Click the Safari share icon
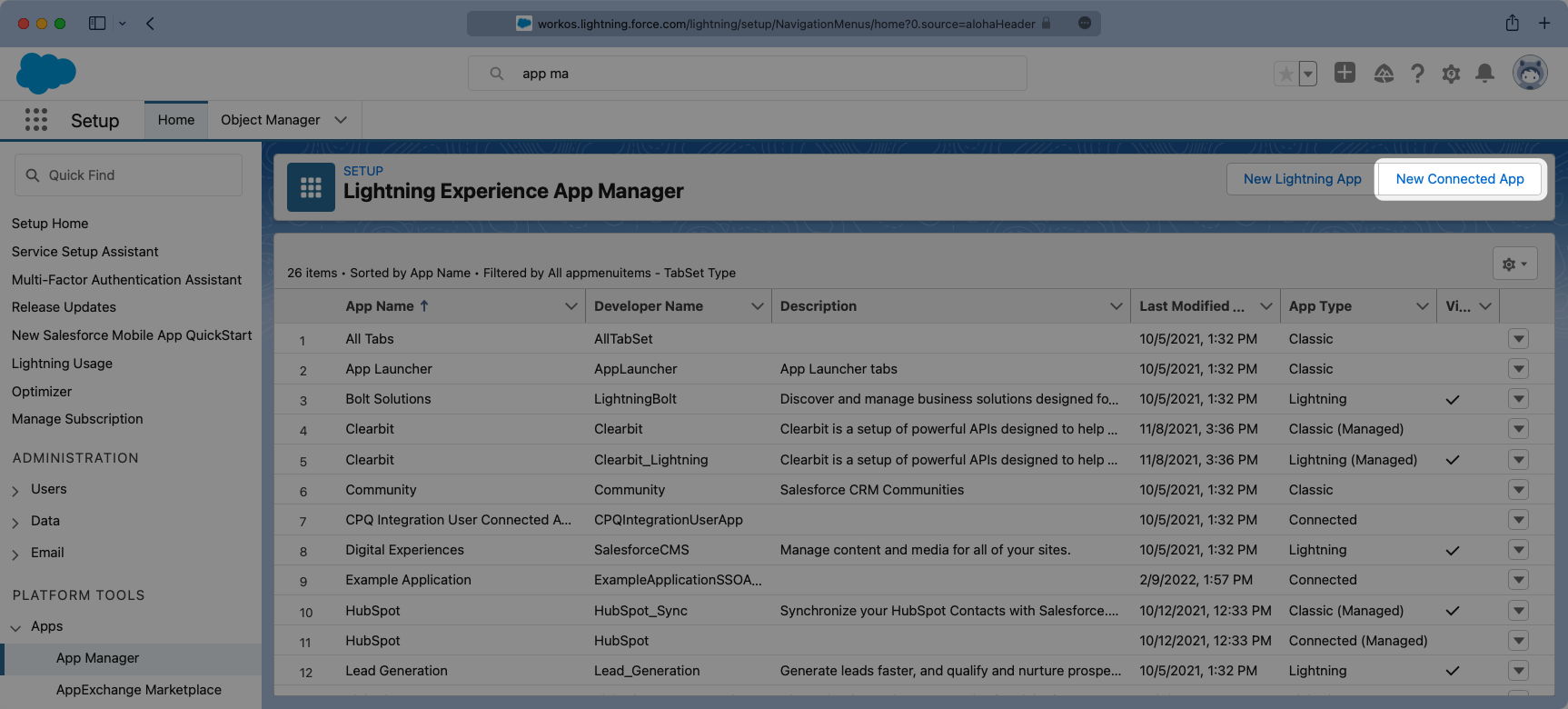Image resolution: width=1568 pixels, height=709 pixels. (1512, 24)
